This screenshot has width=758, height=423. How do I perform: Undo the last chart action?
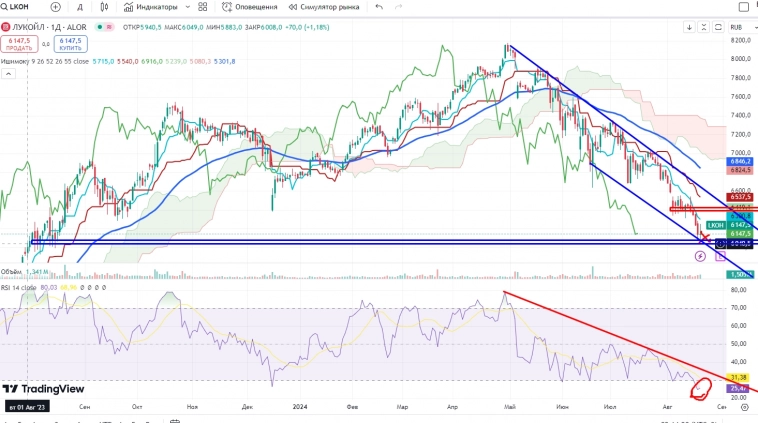(x=379, y=7)
